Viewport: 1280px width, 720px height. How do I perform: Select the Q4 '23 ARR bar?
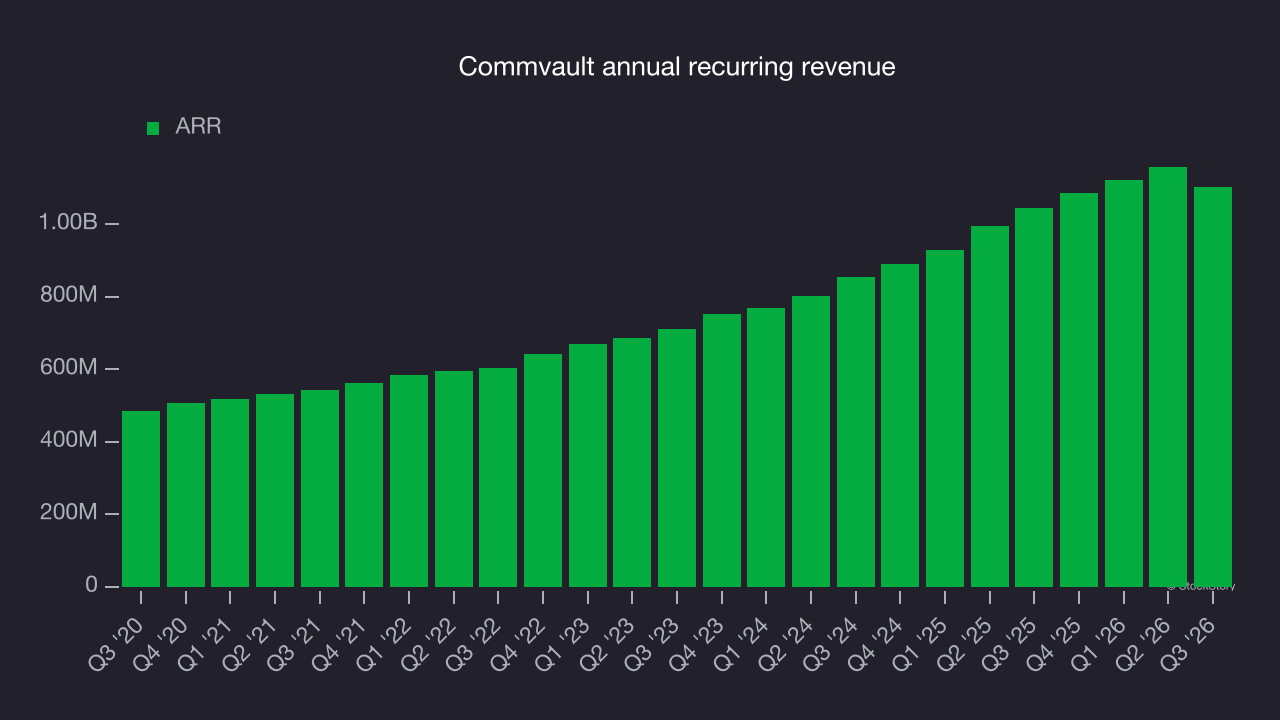(x=722, y=450)
